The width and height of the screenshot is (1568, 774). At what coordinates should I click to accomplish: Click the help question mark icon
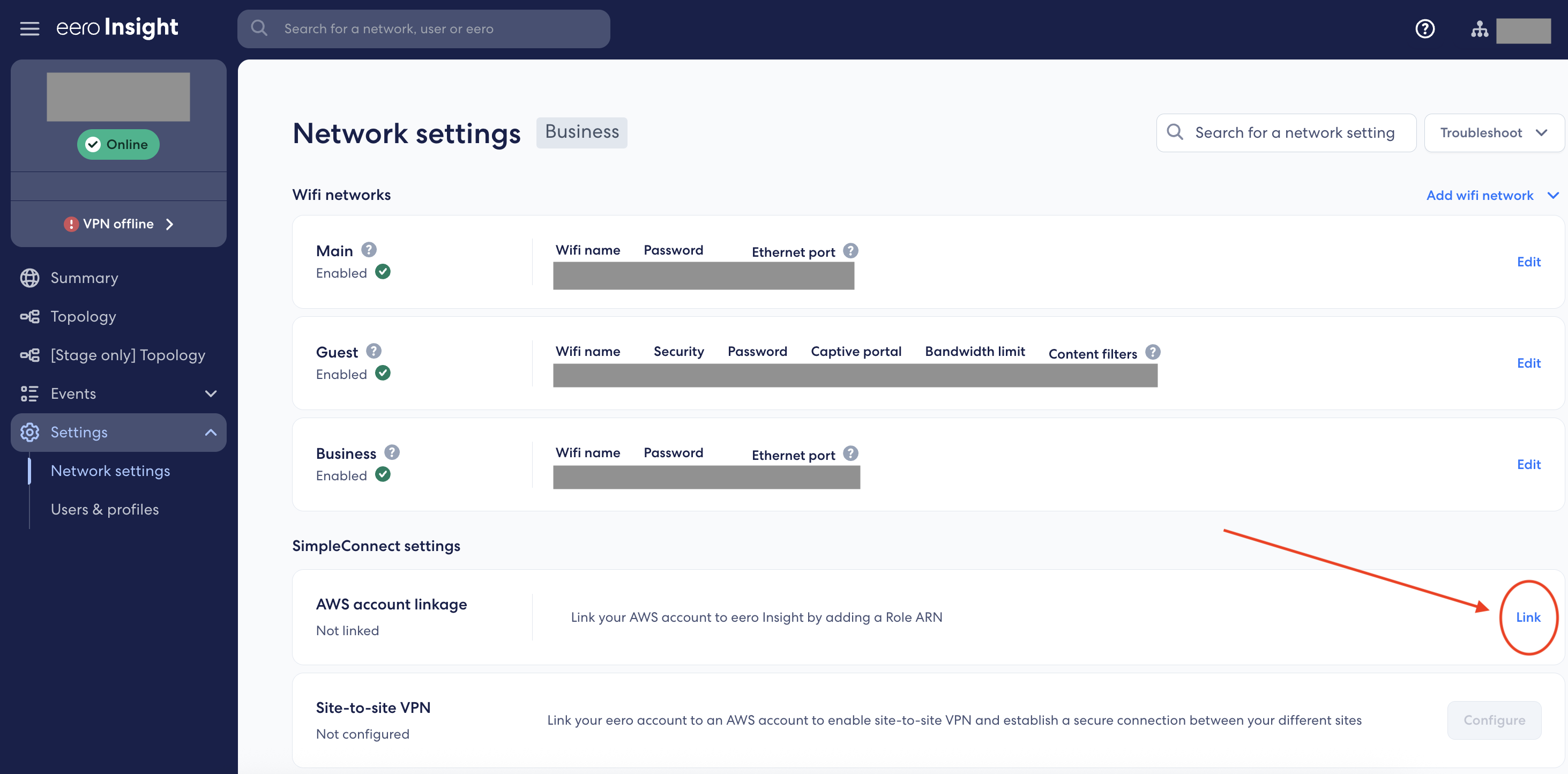coord(1425,28)
